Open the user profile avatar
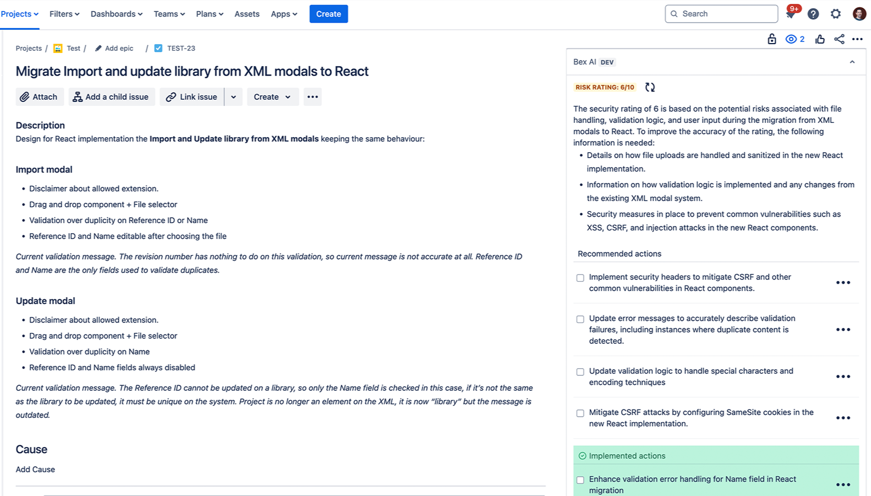 tap(859, 14)
